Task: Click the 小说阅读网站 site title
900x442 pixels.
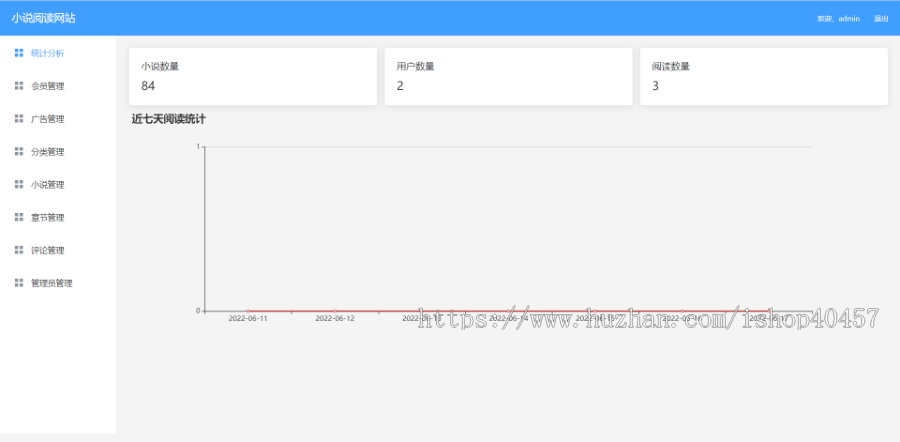Action: coord(43,18)
